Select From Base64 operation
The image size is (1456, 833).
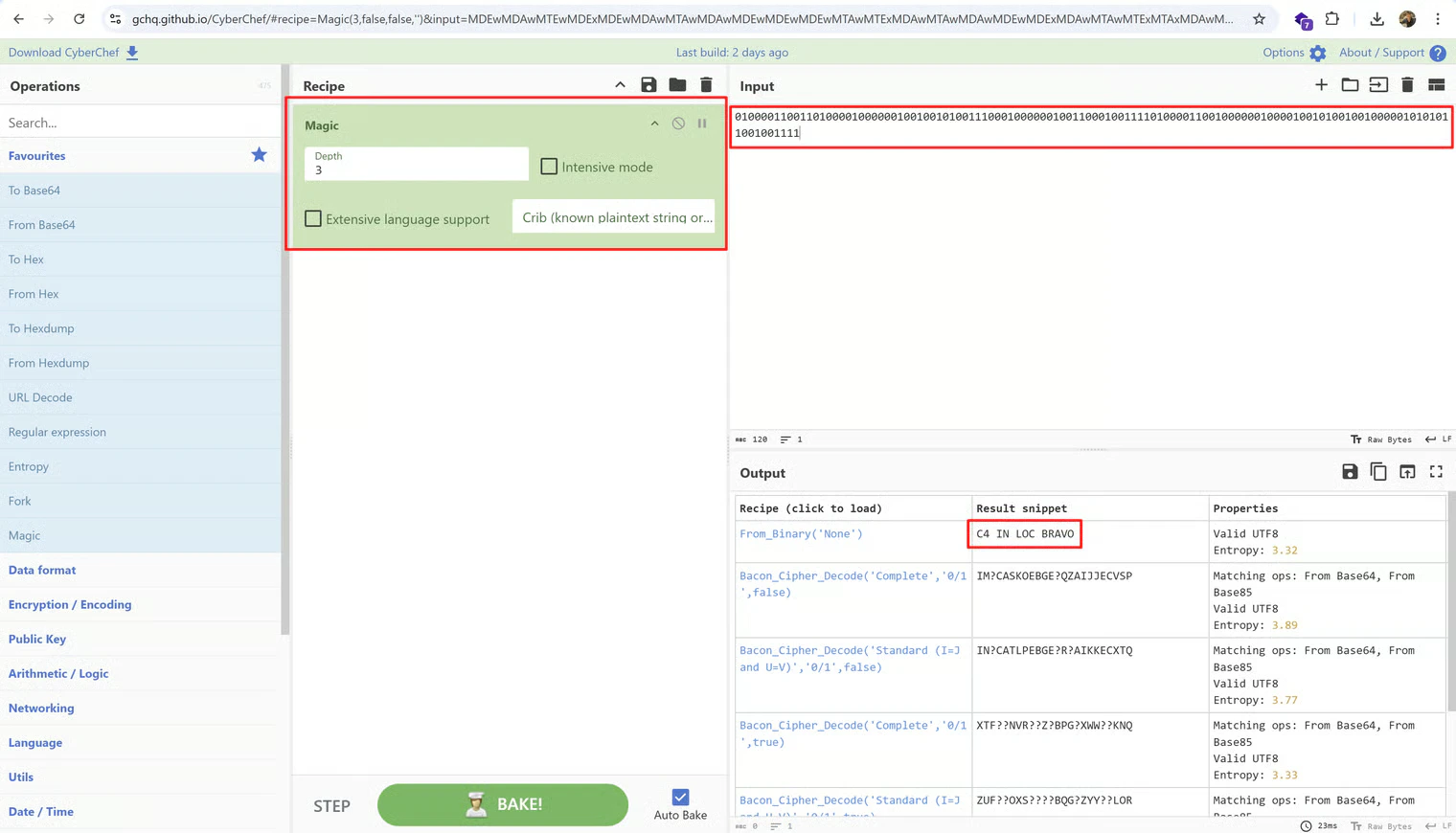(140, 224)
